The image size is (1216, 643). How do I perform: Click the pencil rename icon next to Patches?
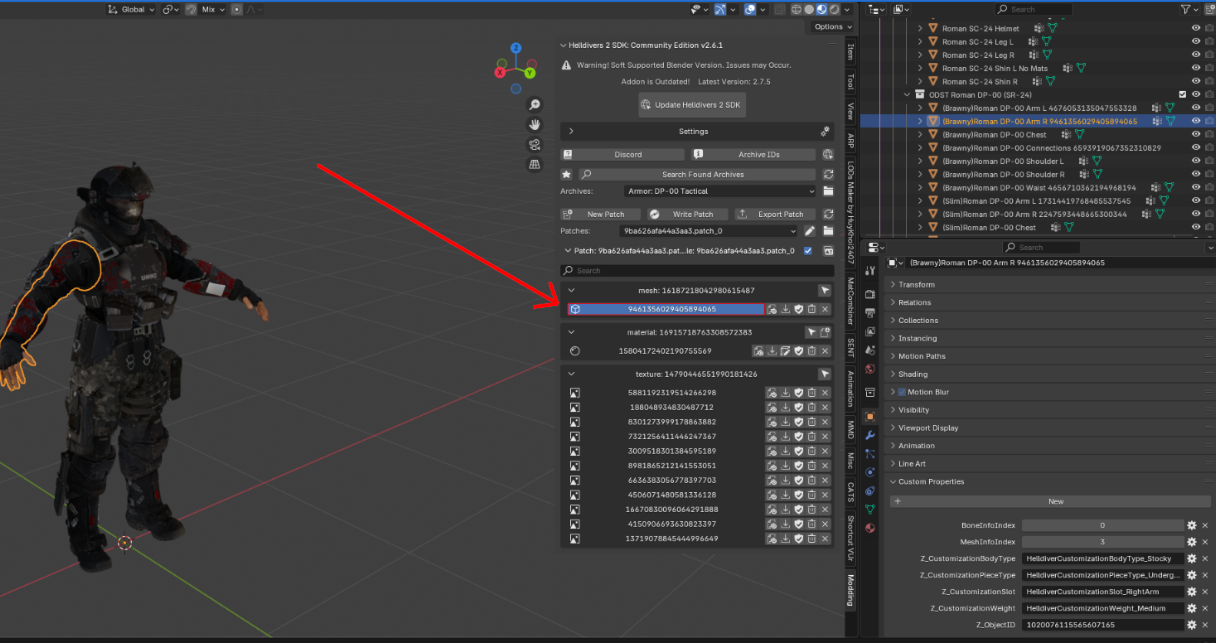click(x=811, y=231)
